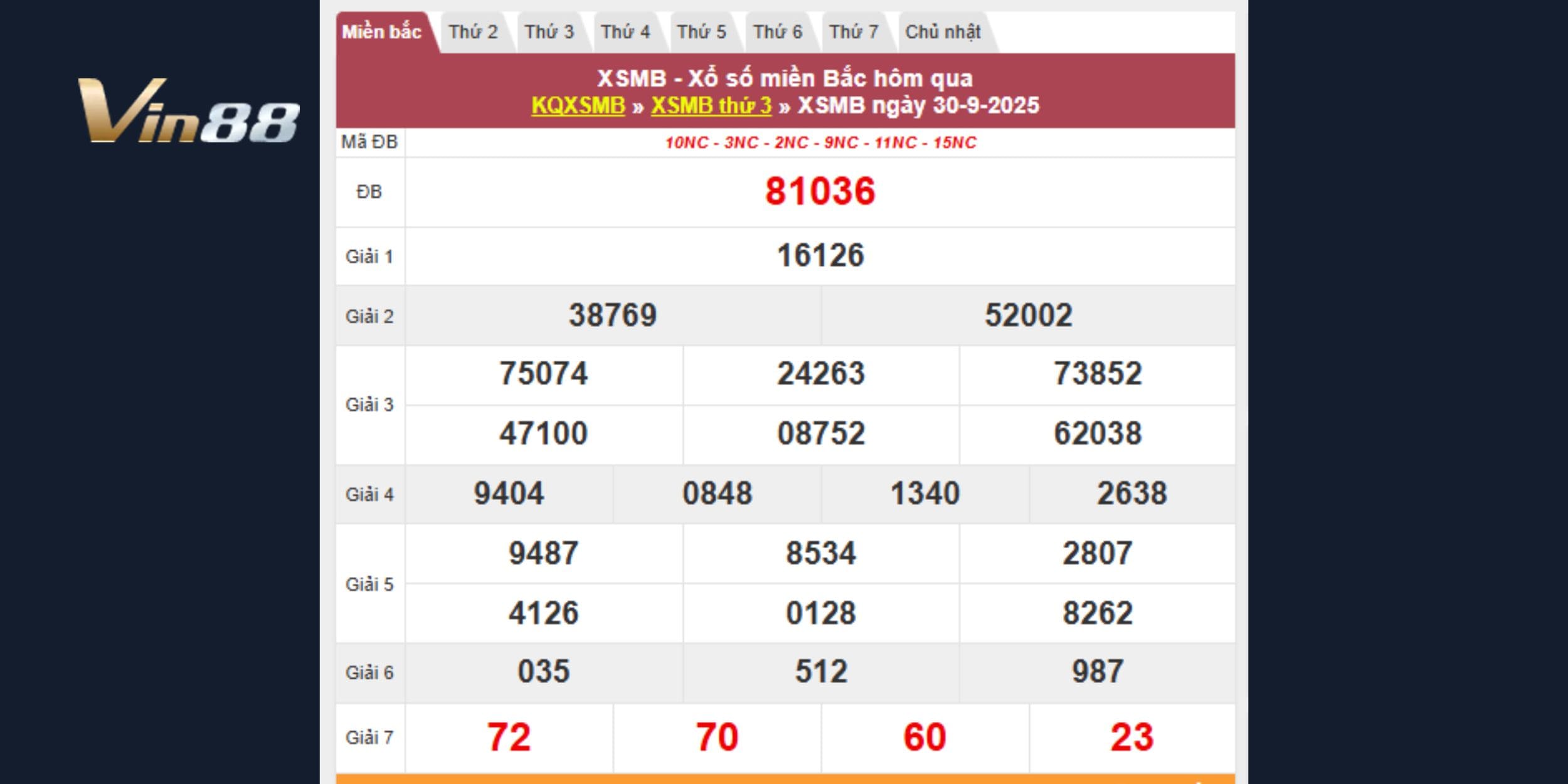Follow the KQXSMB link

(x=578, y=105)
